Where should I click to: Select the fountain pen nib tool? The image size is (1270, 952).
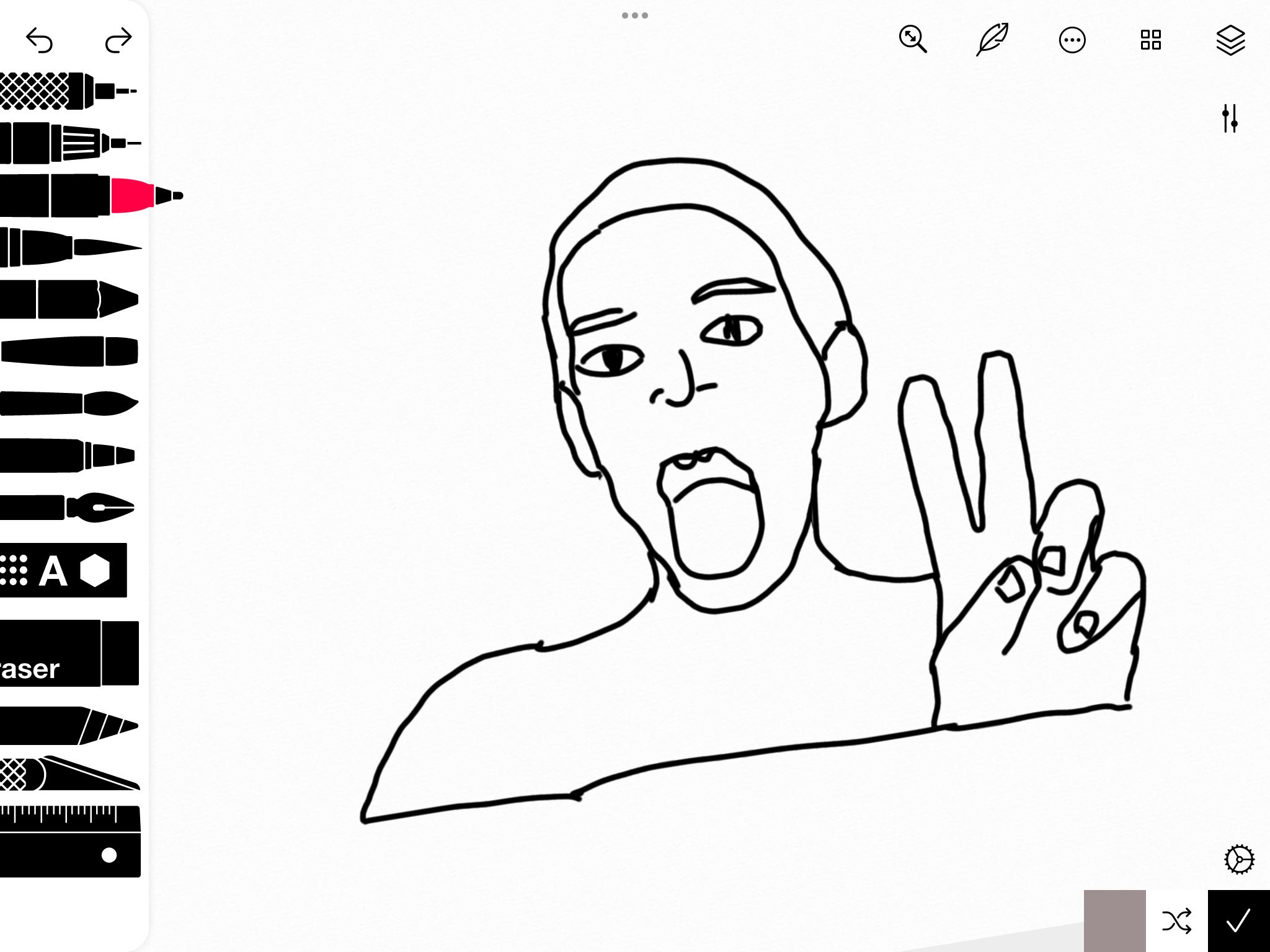pos(68,508)
